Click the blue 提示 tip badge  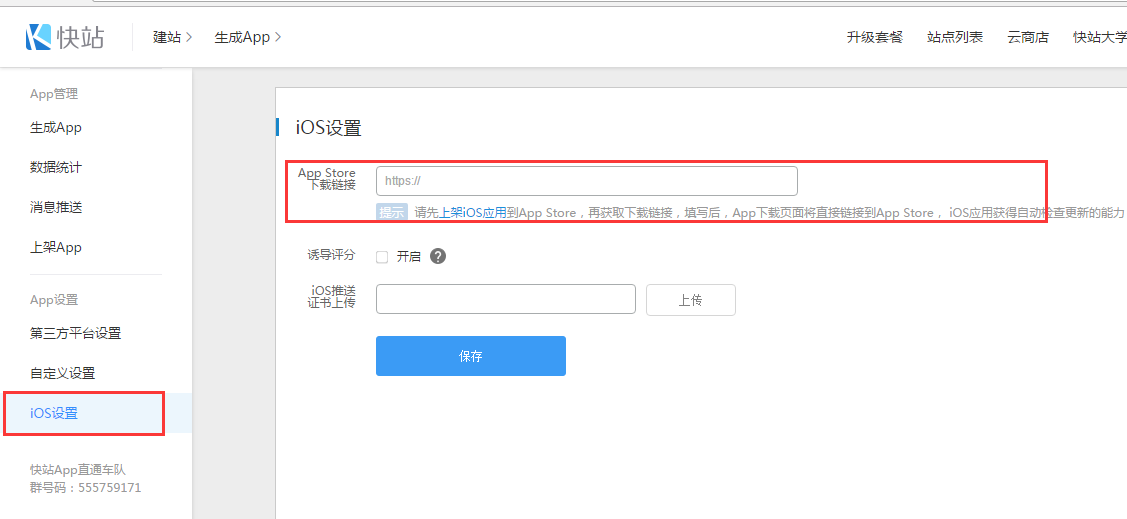click(392, 212)
